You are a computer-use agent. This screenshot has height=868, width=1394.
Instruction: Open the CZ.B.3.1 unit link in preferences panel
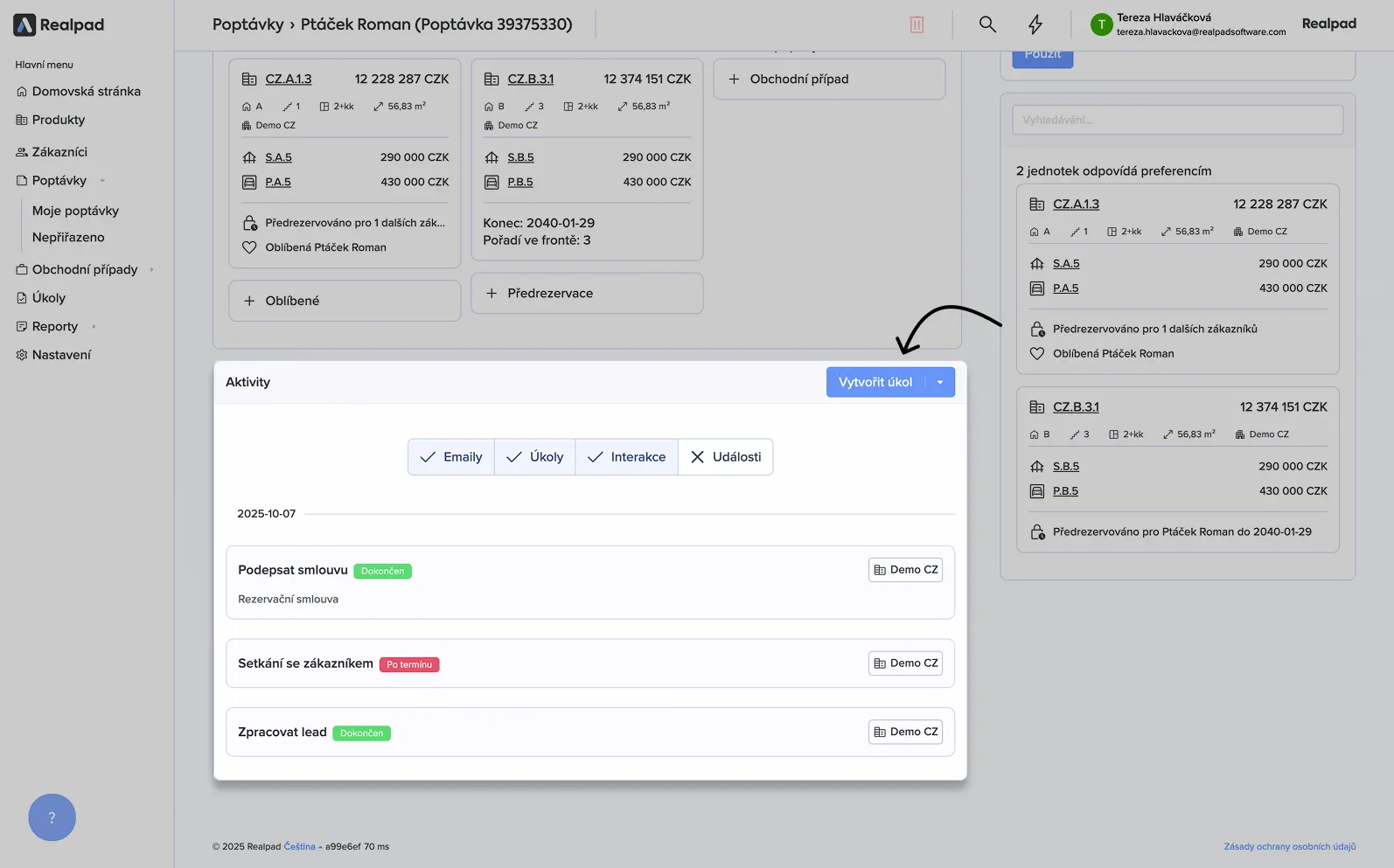[1076, 407]
